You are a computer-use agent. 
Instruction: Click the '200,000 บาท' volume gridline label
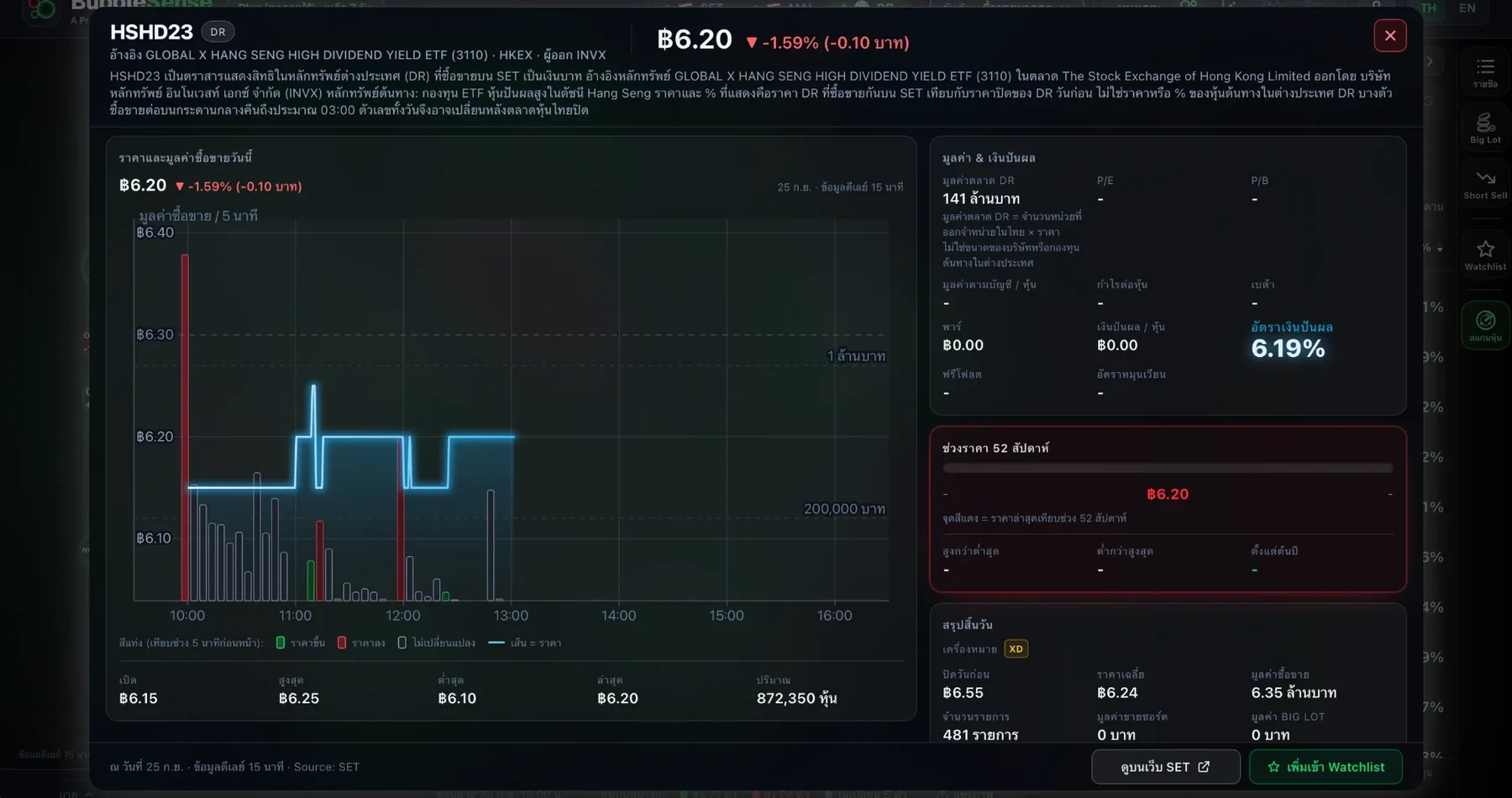(844, 509)
